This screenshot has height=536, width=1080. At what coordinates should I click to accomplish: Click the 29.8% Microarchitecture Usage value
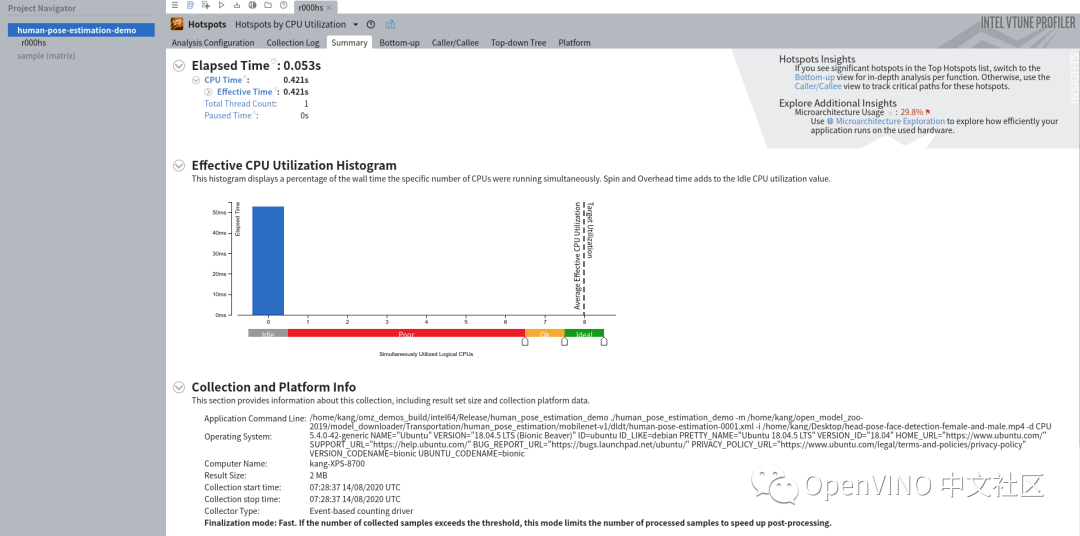[912, 112]
